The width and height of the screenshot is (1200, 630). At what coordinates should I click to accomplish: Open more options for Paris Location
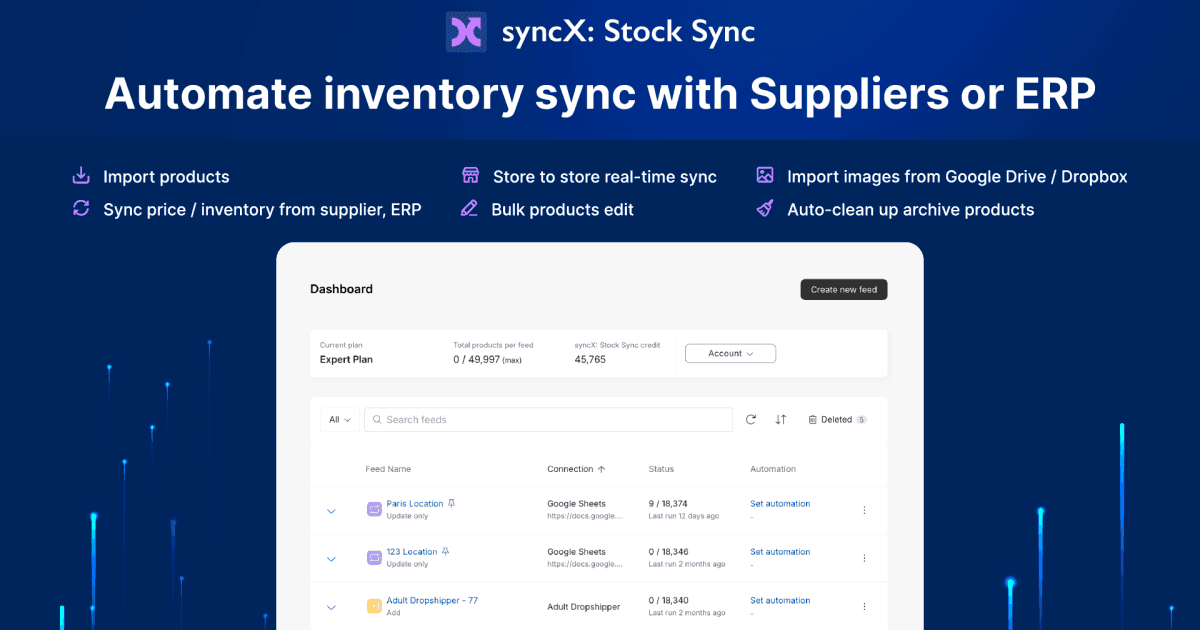tap(864, 510)
